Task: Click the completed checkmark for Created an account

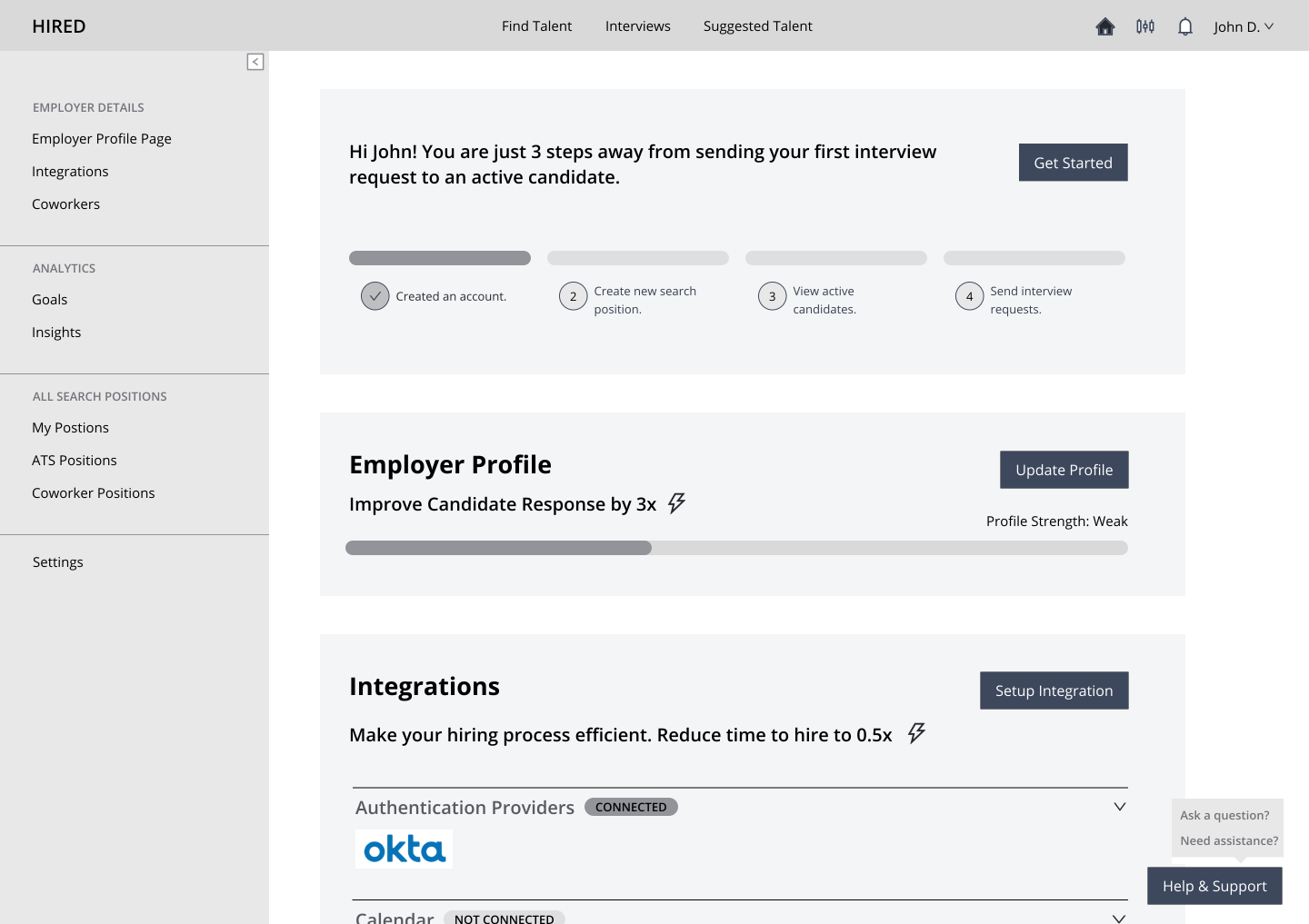Action: coord(375,296)
